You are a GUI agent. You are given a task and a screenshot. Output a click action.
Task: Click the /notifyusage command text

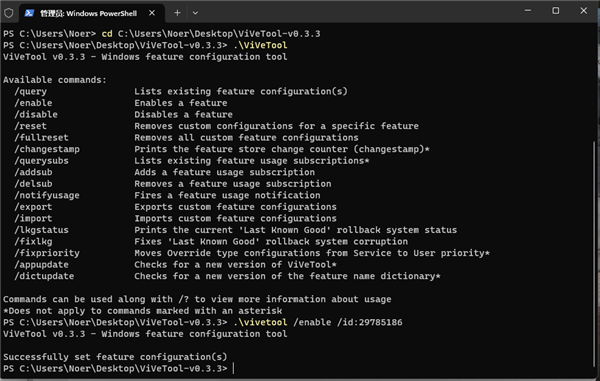47,195
